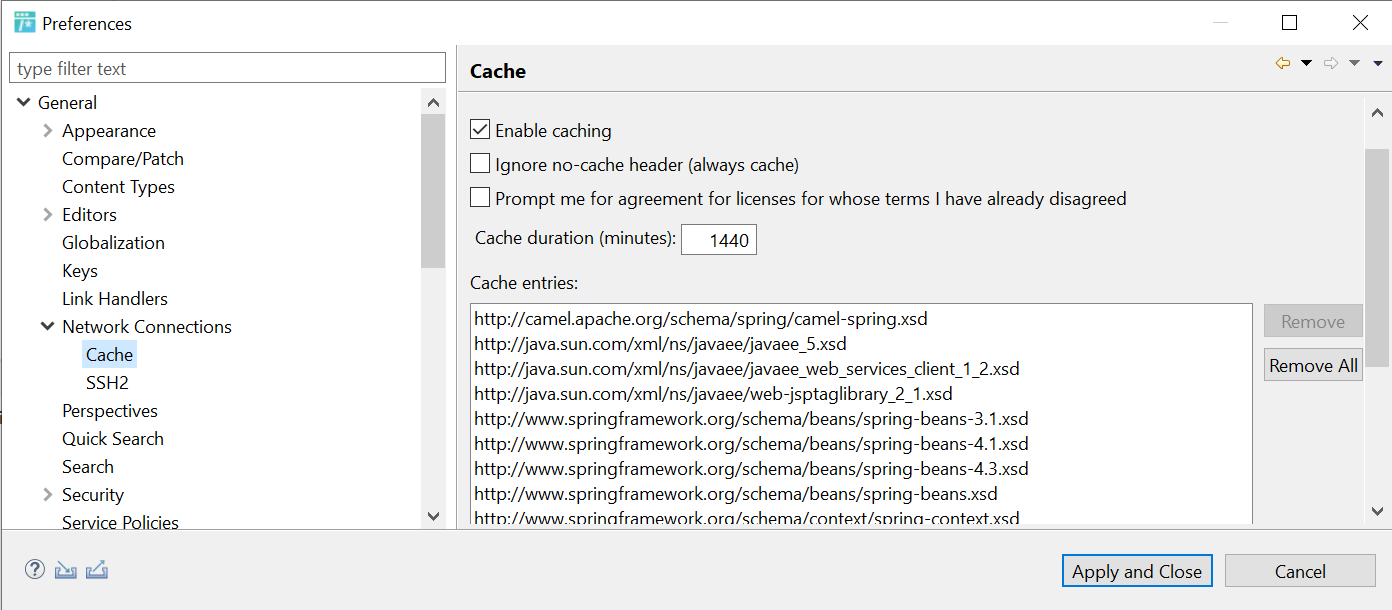Image resolution: width=1392 pixels, height=610 pixels.
Task: Open the SSH2 preference page
Action: pos(107,383)
